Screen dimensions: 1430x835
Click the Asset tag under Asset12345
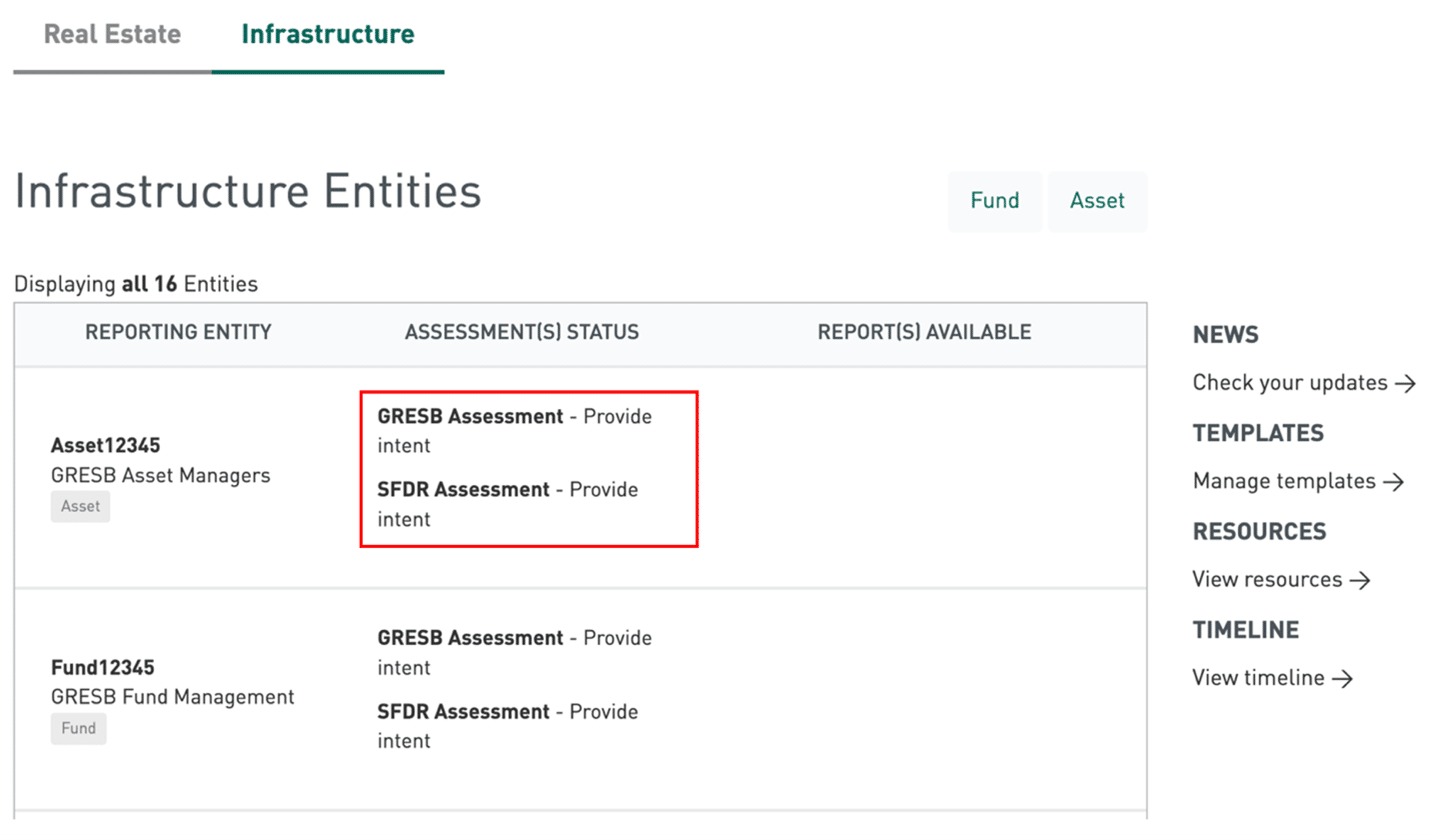(x=80, y=507)
